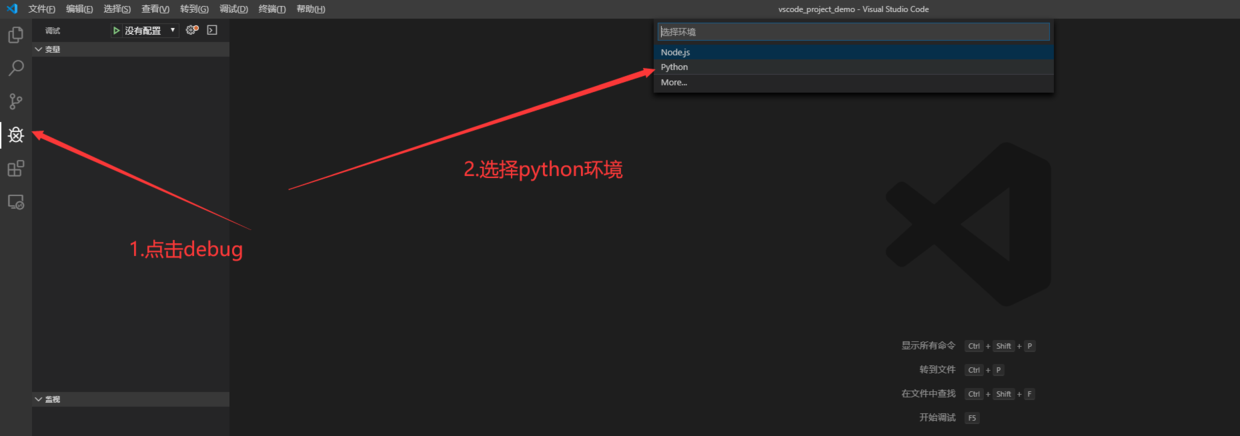Image resolution: width=1240 pixels, height=436 pixels.
Task: Open the 终端(T) menu
Action: coord(272,9)
